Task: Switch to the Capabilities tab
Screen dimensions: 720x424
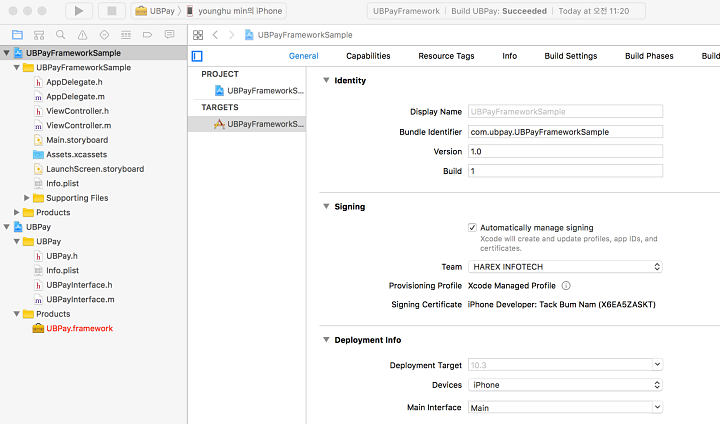Action: [368, 56]
